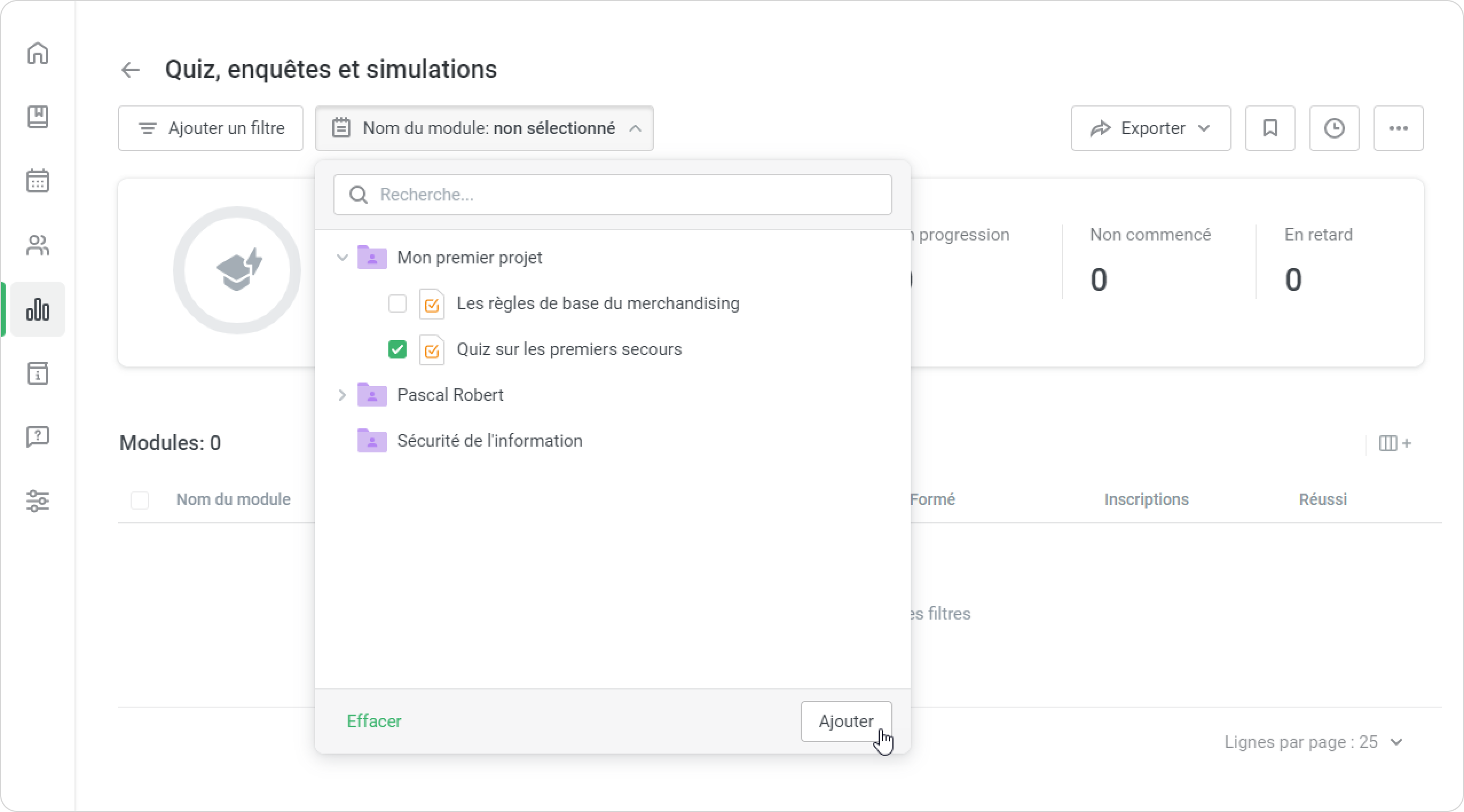Screen dimensions: 1464x812
Task: Collapse the Mon premier projet folder
Action: pos(343,258)
